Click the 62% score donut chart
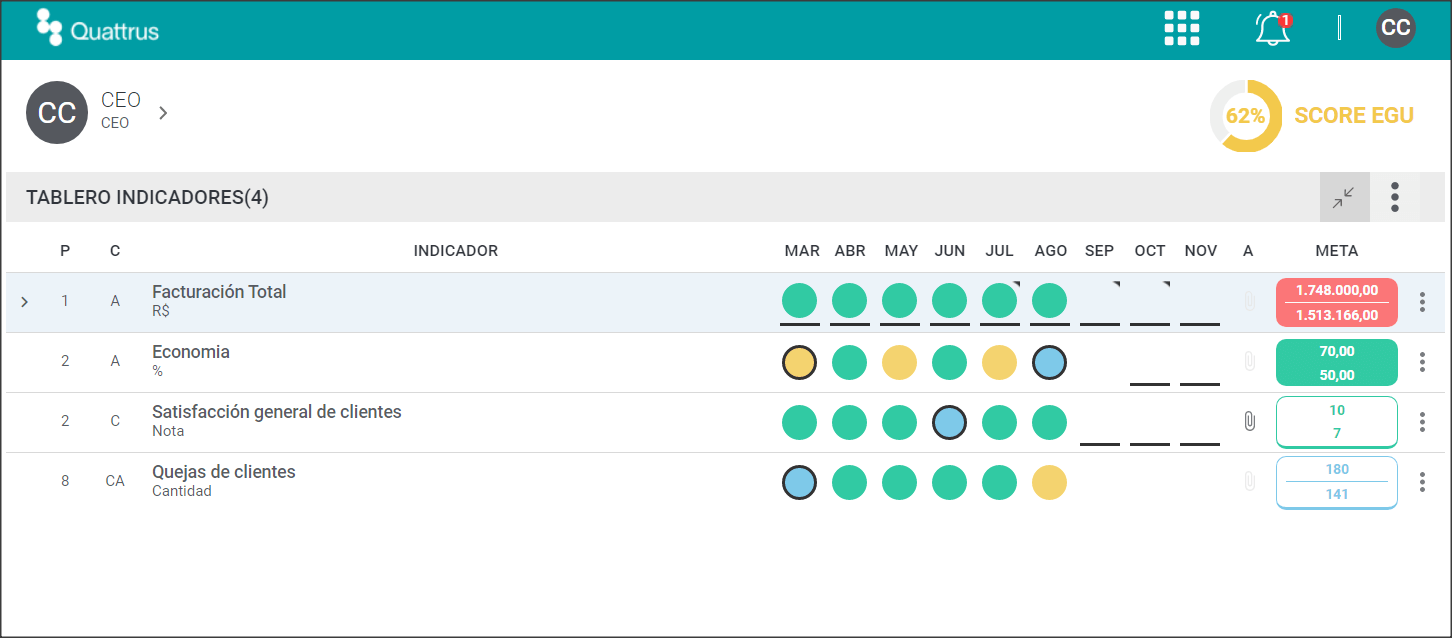The image size is (1452, 638). 1246,116
